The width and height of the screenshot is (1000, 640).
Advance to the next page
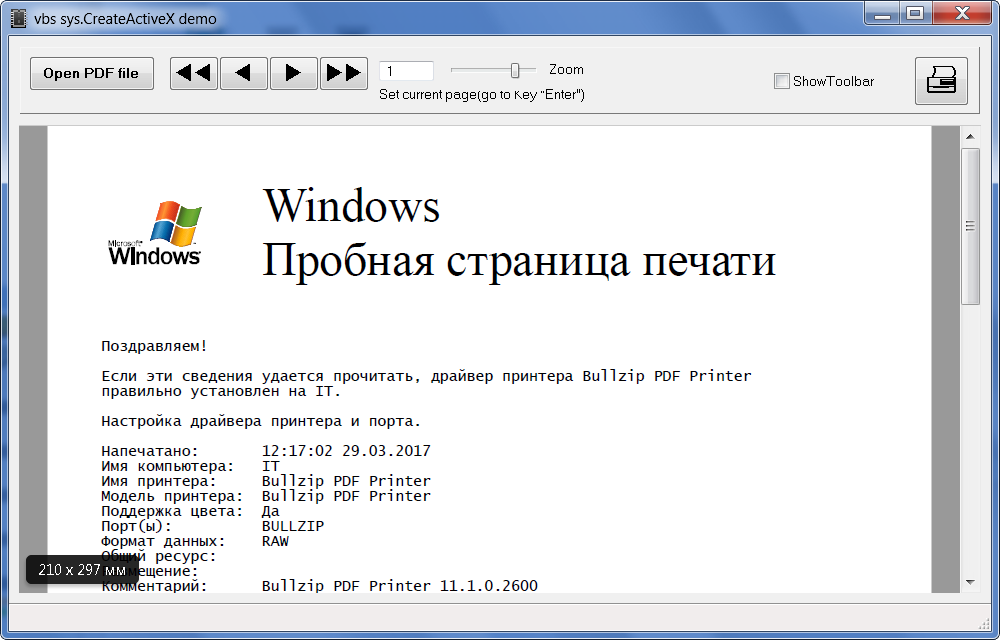click(x=294, y=73)
